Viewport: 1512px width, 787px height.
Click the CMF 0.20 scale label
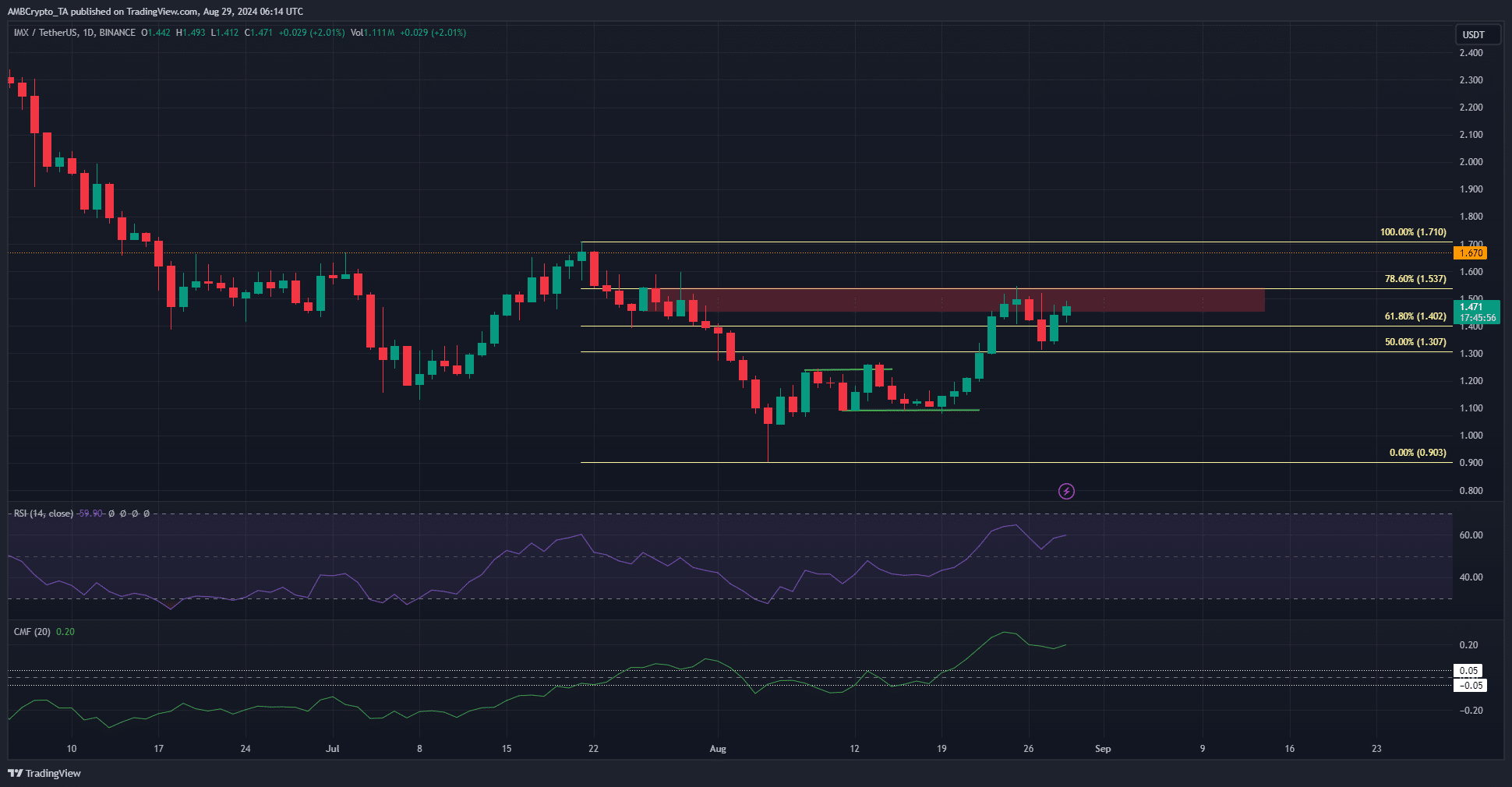(1468, 645)
